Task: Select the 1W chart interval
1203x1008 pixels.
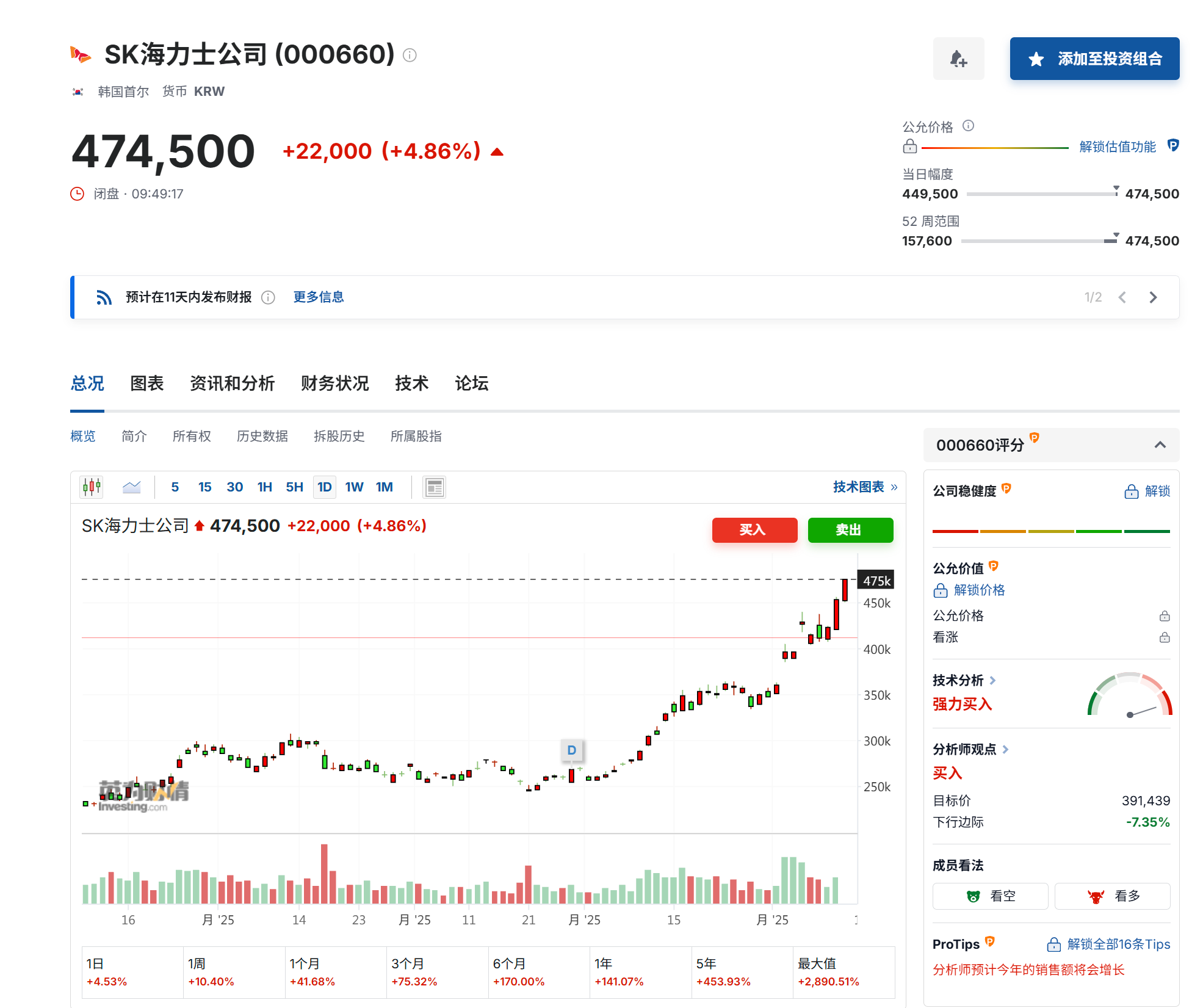Action: (x=354, y=487)
